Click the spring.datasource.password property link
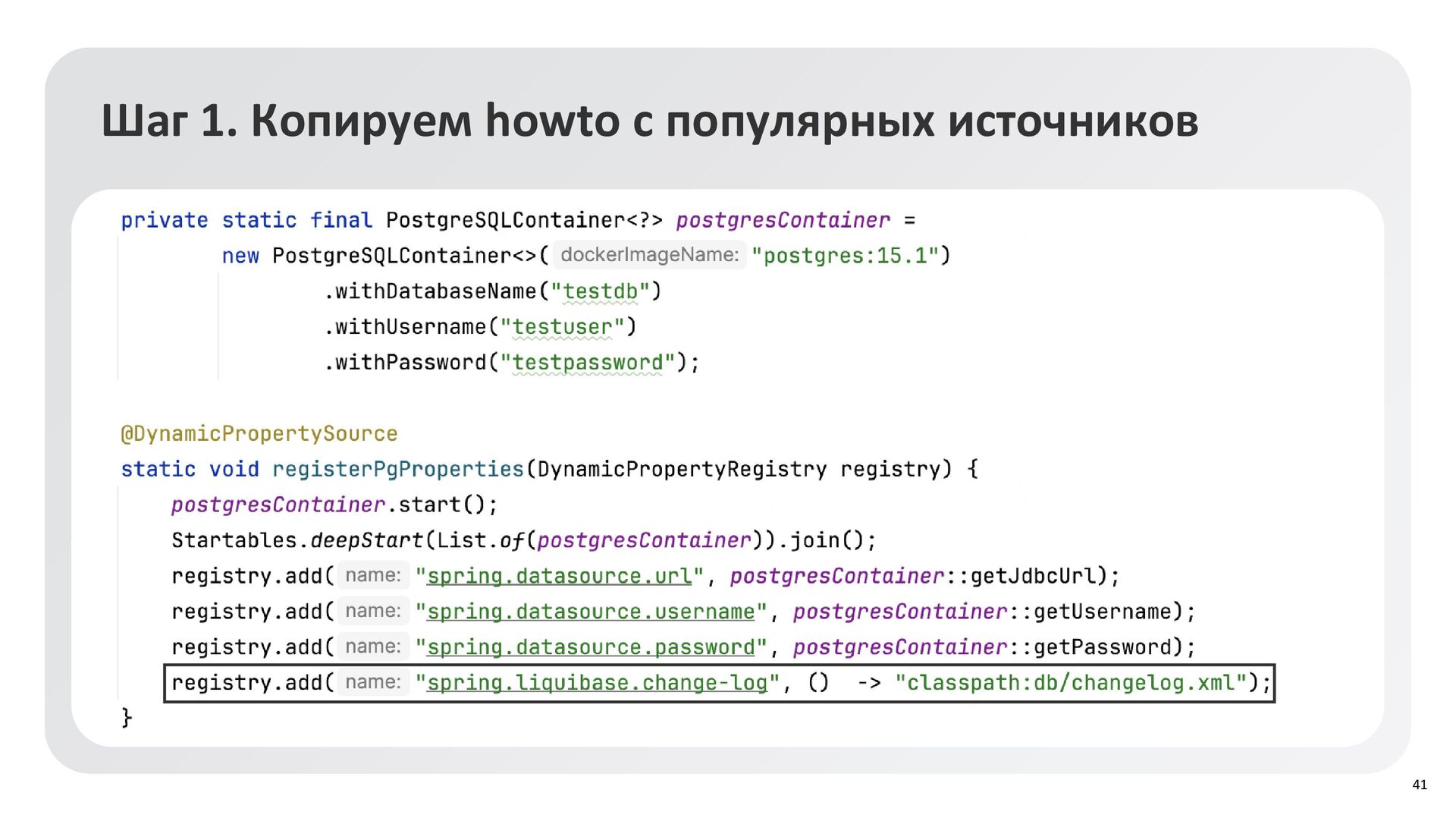 591,647
